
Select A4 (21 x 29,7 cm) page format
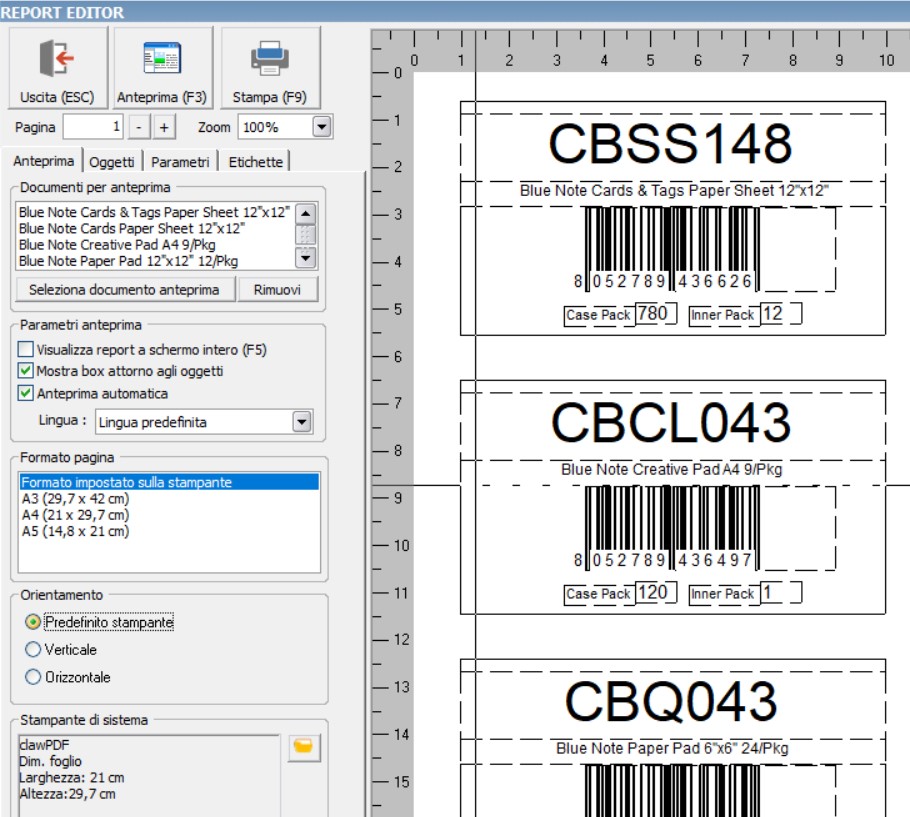coord(75,515)
